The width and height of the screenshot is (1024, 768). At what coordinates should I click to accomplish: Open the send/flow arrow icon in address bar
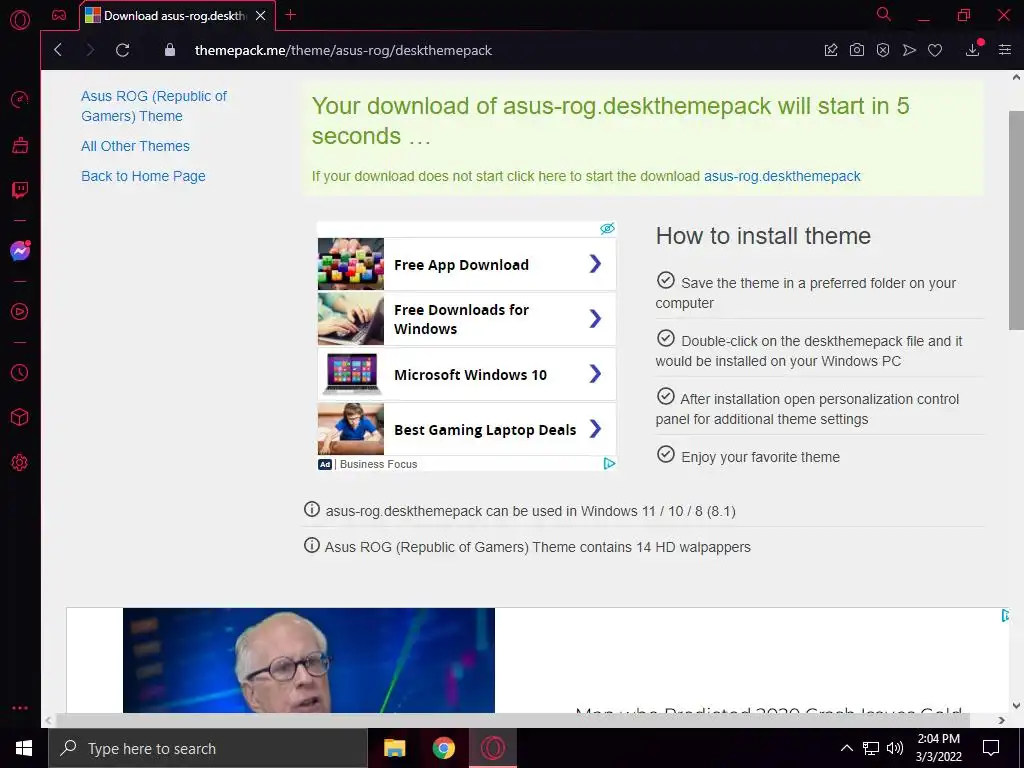coord(909,50)
